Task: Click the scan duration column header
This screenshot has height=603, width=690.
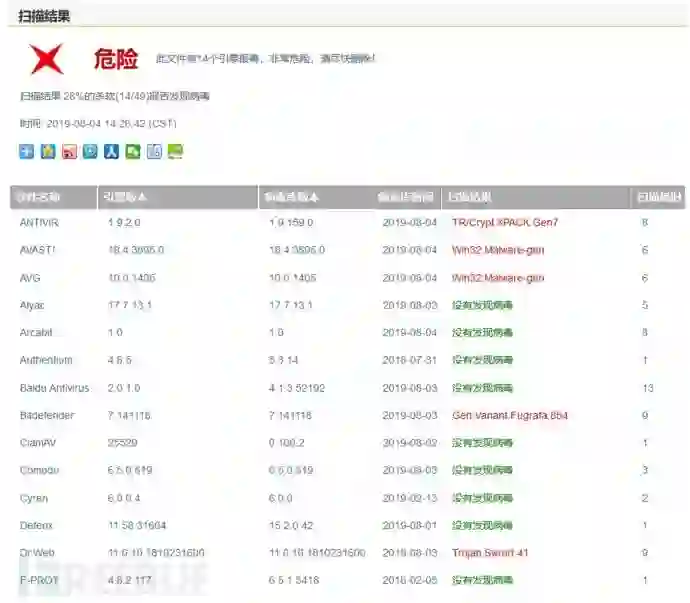Action: coord(659,197)
